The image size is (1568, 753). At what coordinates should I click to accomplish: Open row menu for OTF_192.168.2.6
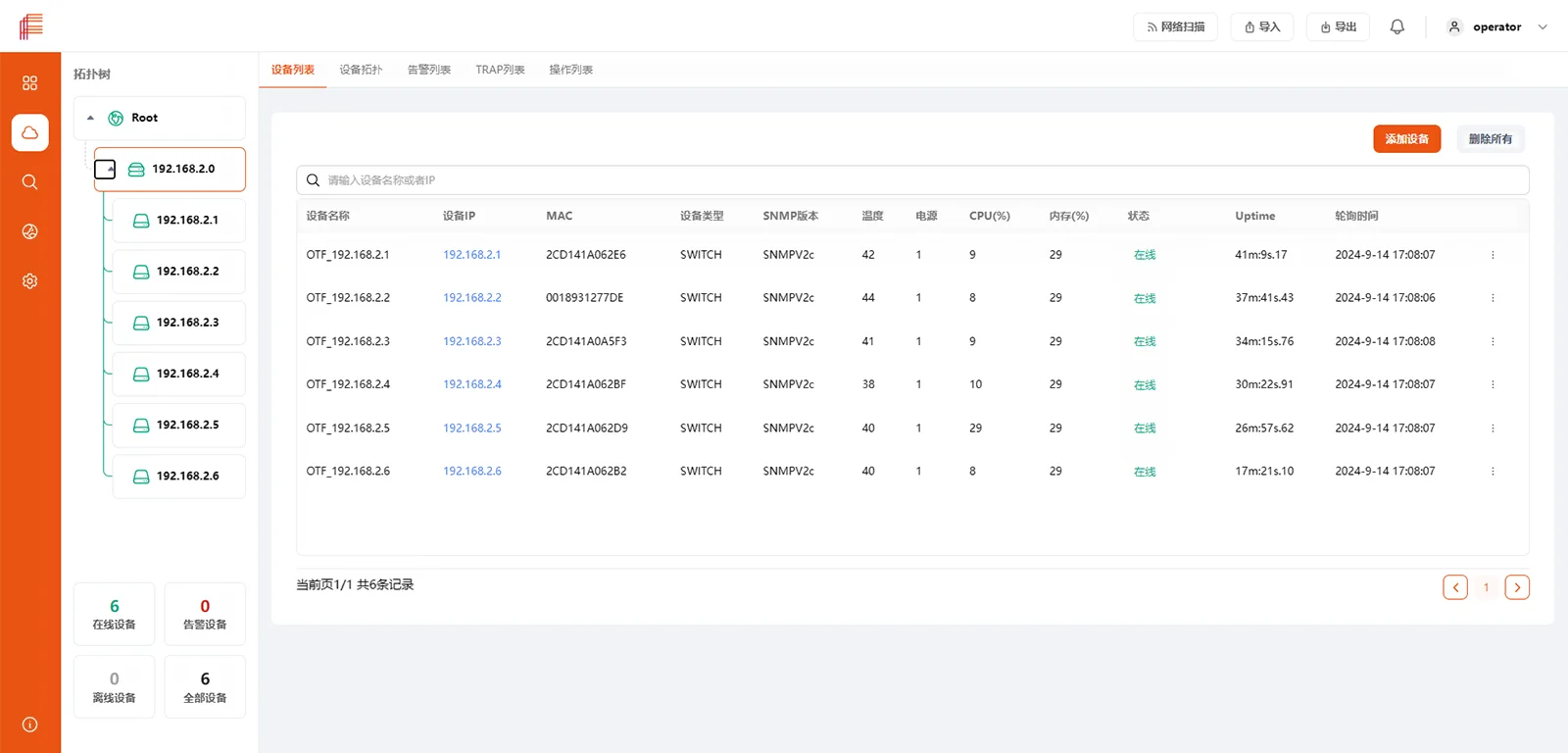coord(1493,472)
